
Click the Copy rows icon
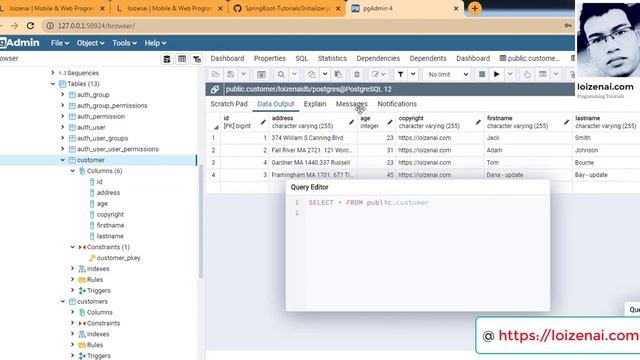click(312, 74)
